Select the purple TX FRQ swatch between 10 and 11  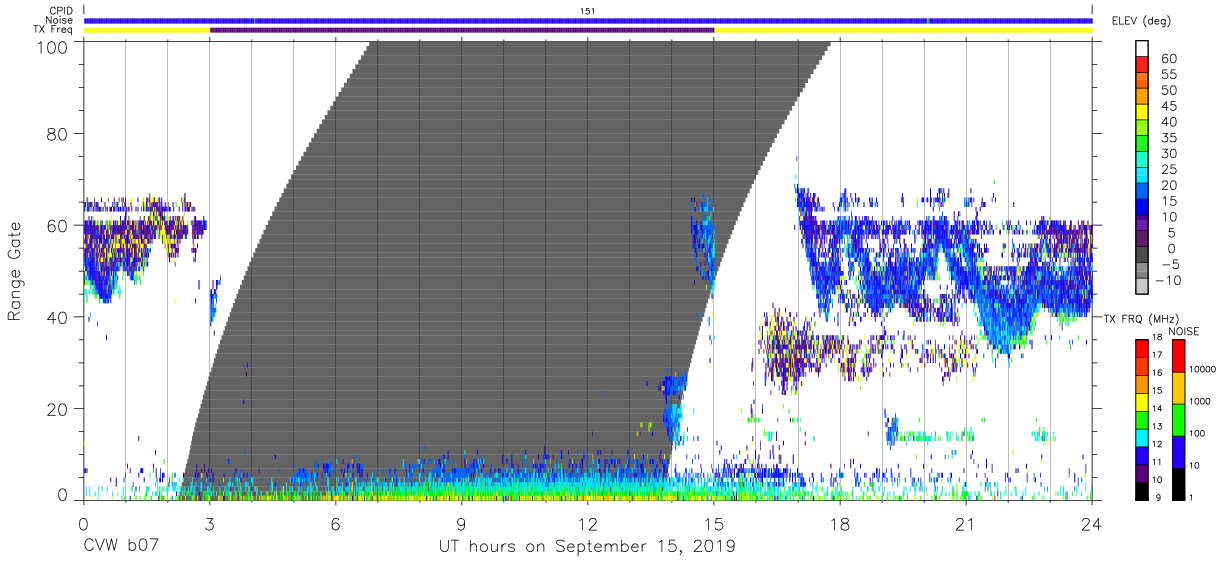pyautogui.click(x=1142, y=472)
